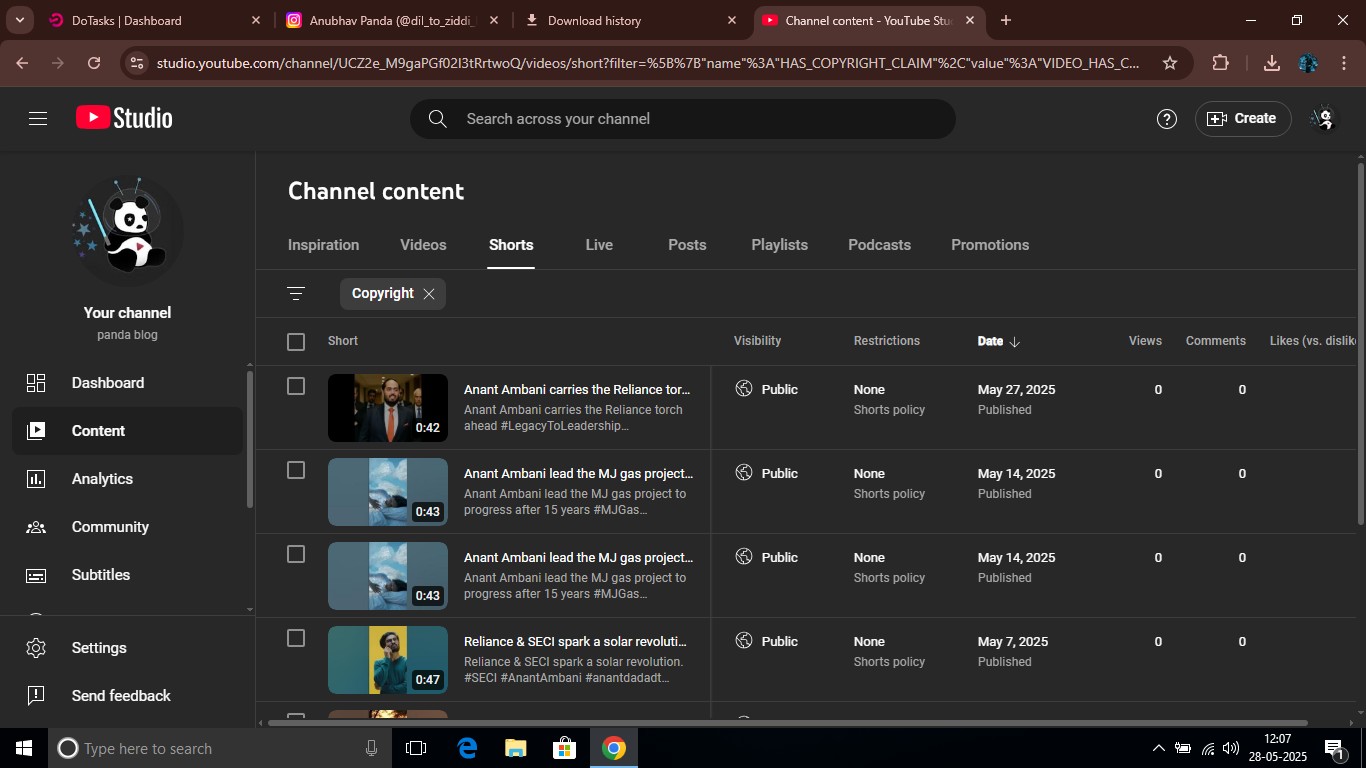Select the Reliance torch short checkbox
The height and width of the screenshot is (768, 1366).
[x=296, y=386]
